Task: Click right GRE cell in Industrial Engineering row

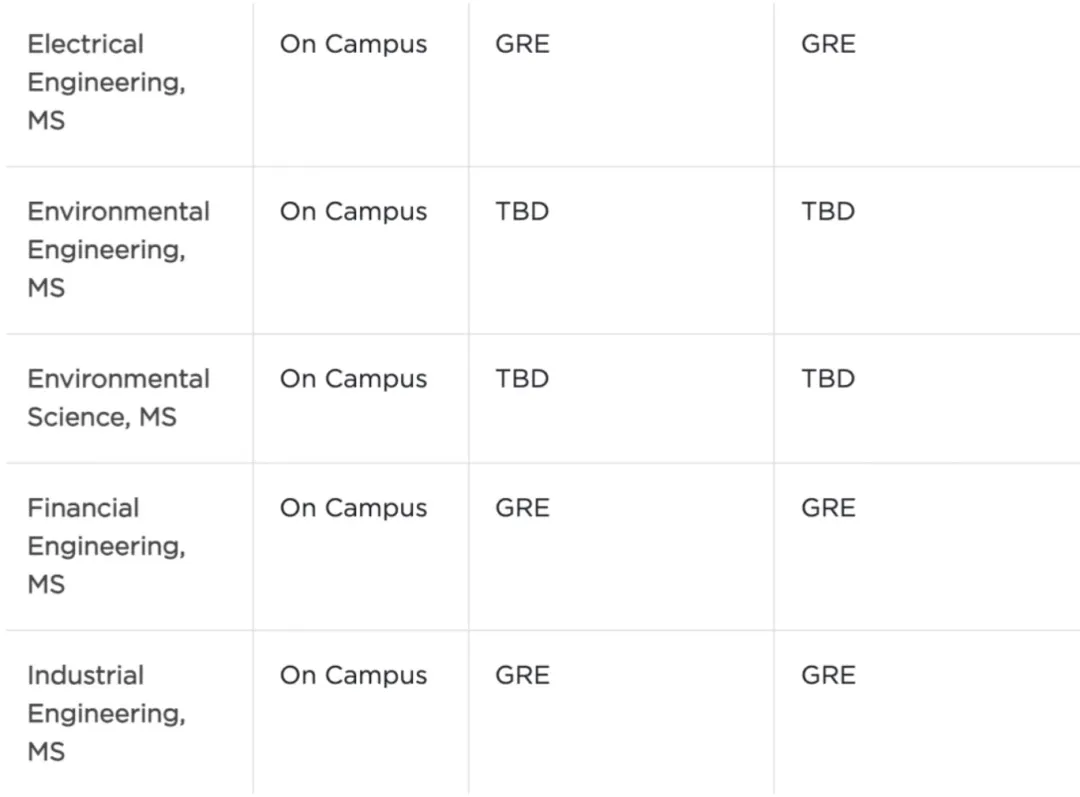Action: (828, 676)
